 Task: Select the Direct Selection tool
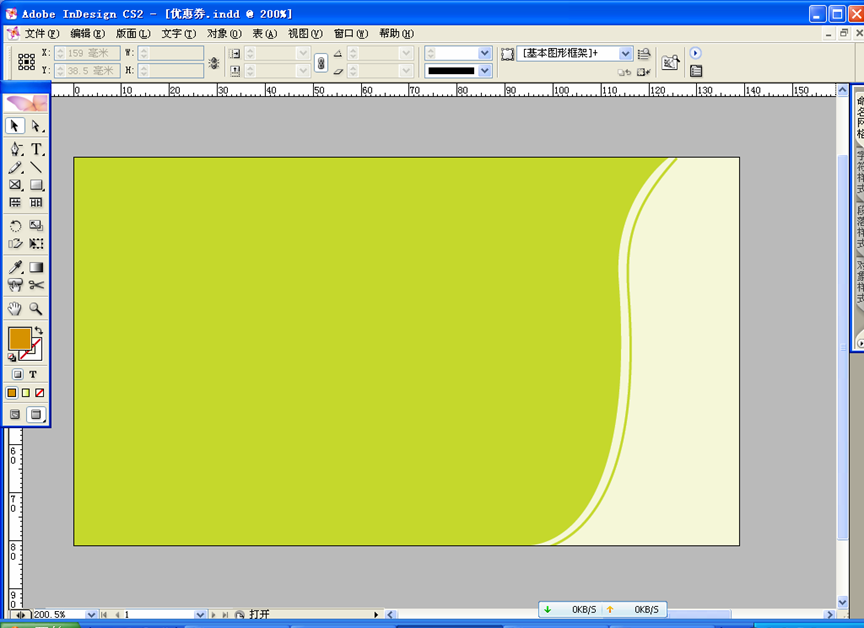(x=37, y=126)
